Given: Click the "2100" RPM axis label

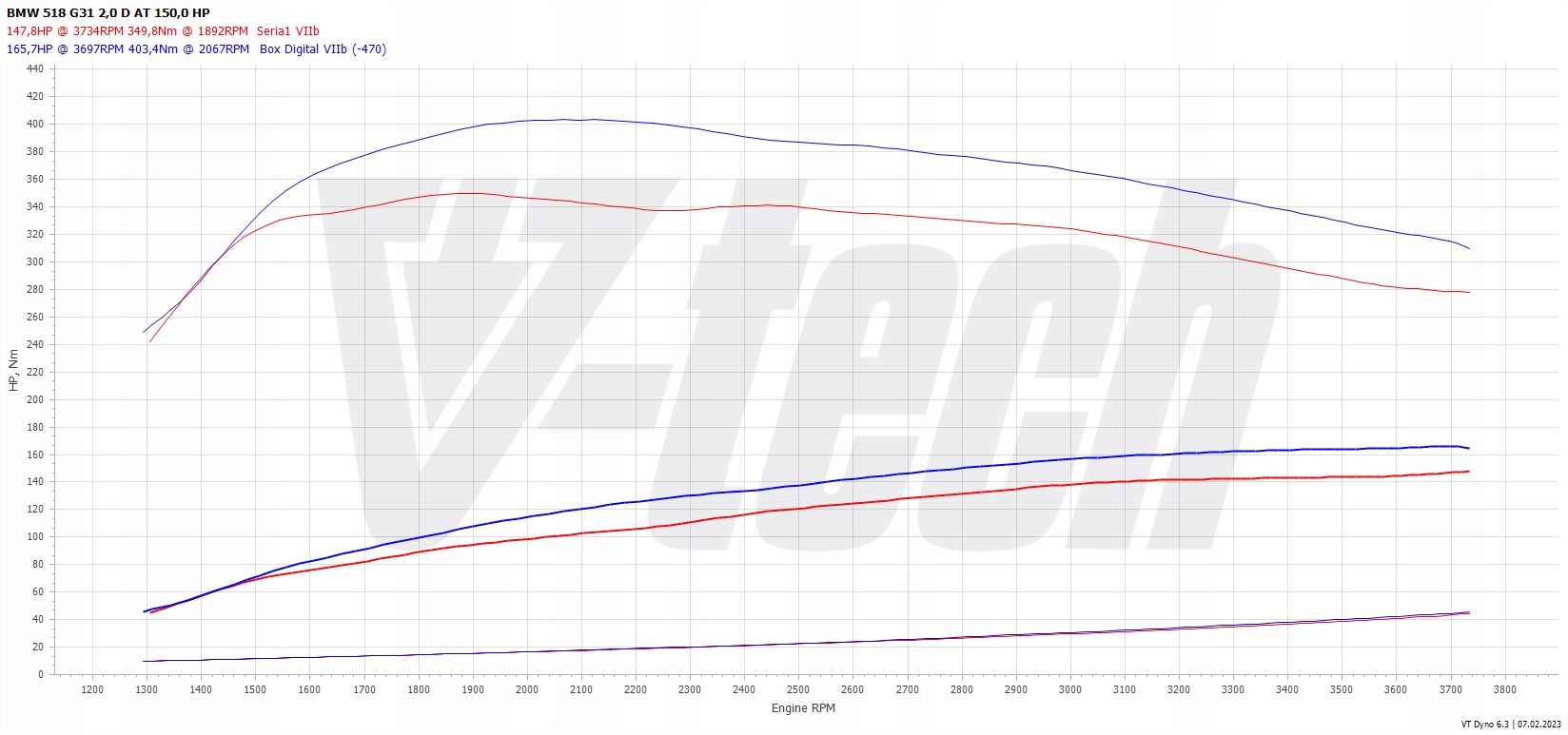Looking at the screenshot, I should (581, 690).
